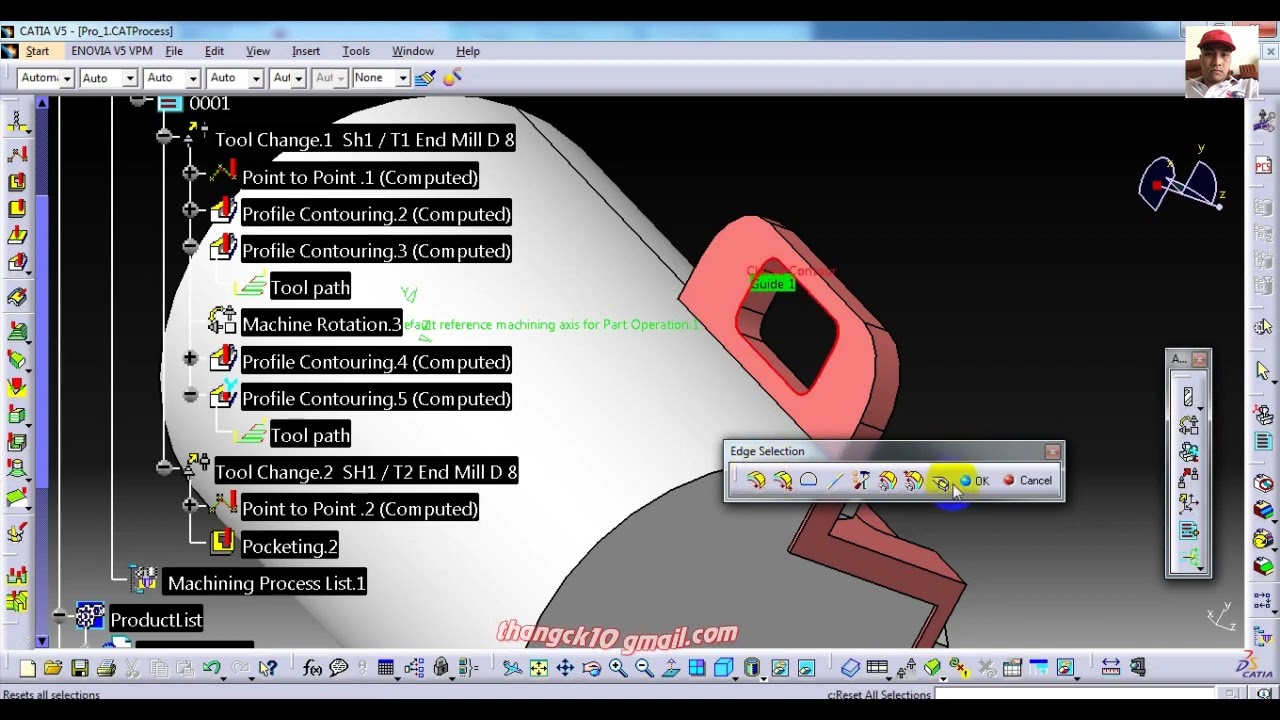
Task: Click Cancel in Edge Selection toolbar
Action: tap(1027, 481)
